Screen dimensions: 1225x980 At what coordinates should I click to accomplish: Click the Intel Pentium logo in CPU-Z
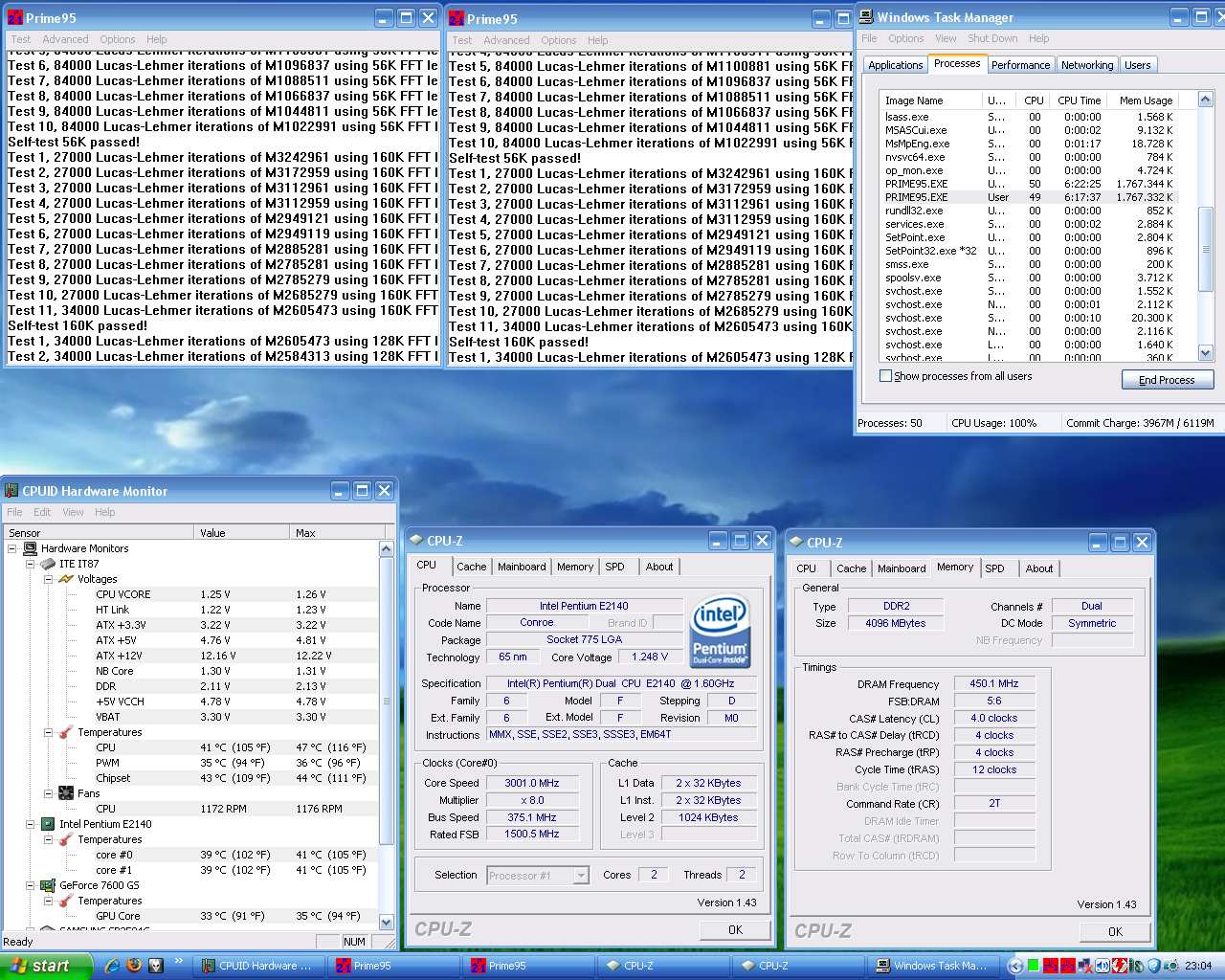pos(720,632)
